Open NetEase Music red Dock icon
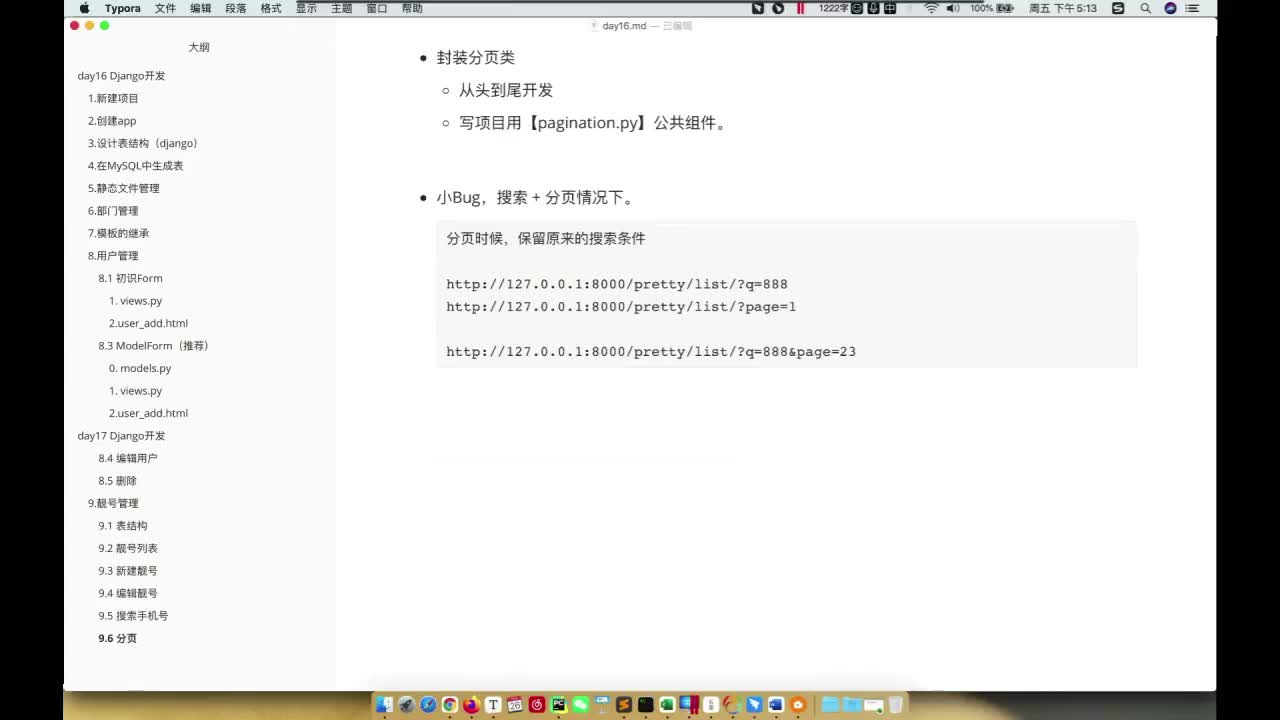This screenshot has width=1280, height=720. [x=537, y=705]
